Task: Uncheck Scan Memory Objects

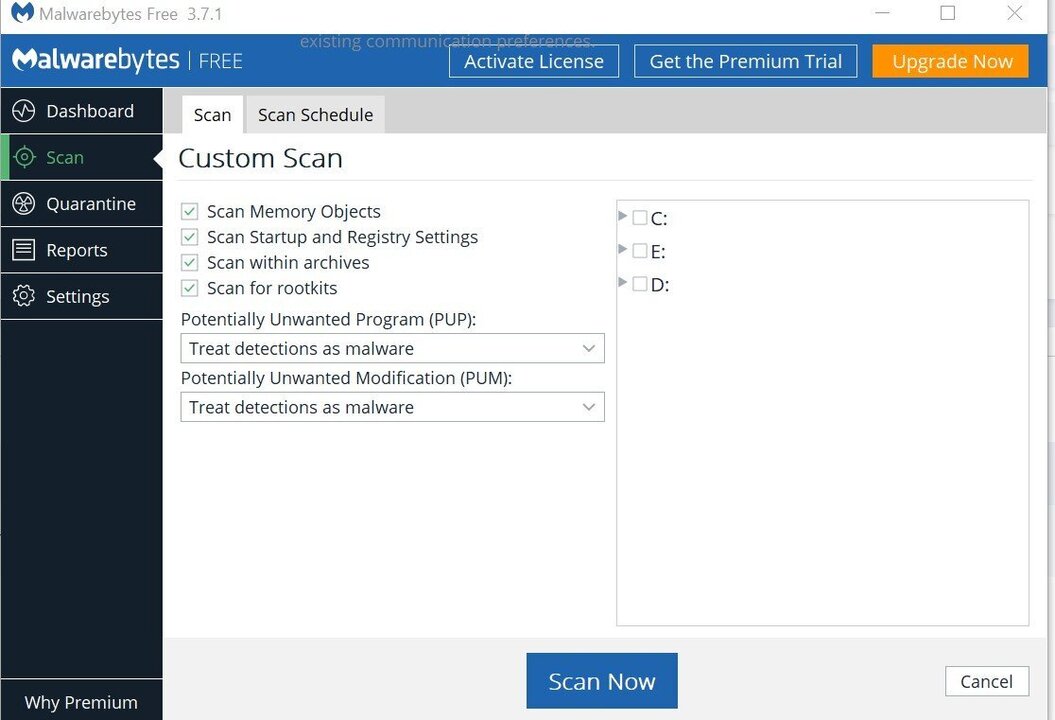Action: click(189, 211)
